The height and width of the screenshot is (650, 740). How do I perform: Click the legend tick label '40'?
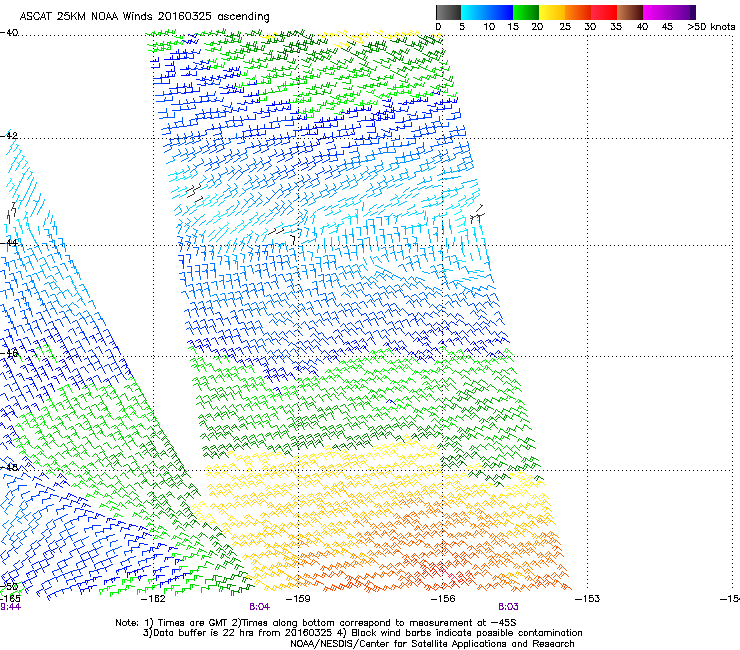[x=642, y=27]
